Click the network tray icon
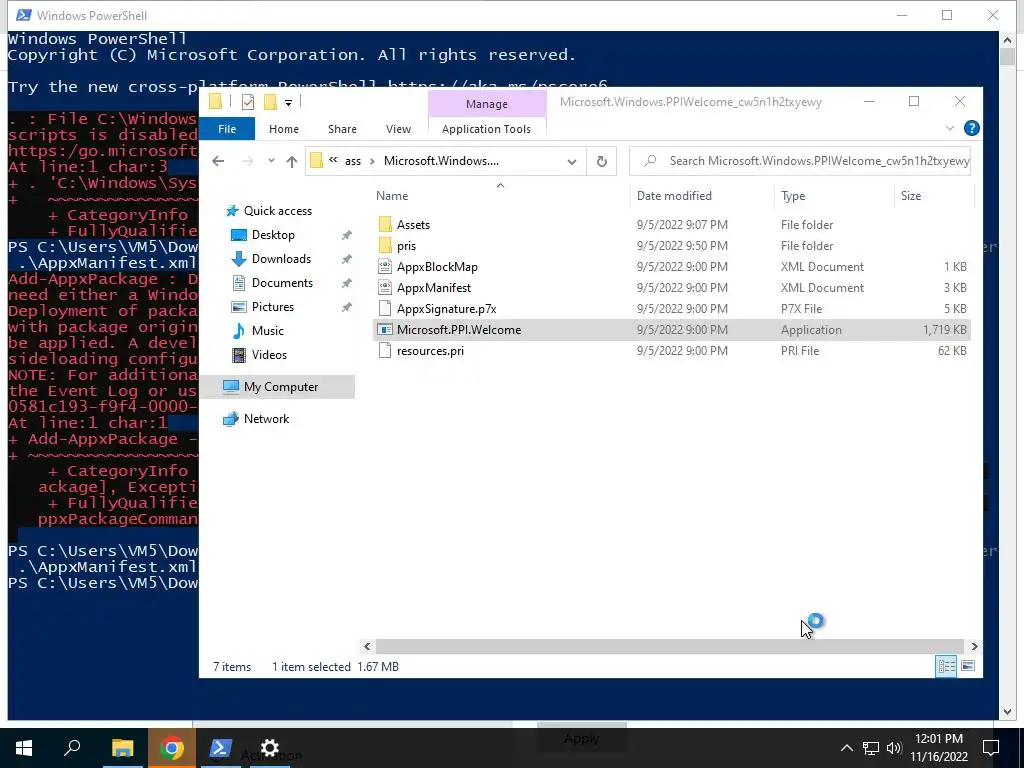Viewport: 1024px width, 768px height. coord(871,748)
